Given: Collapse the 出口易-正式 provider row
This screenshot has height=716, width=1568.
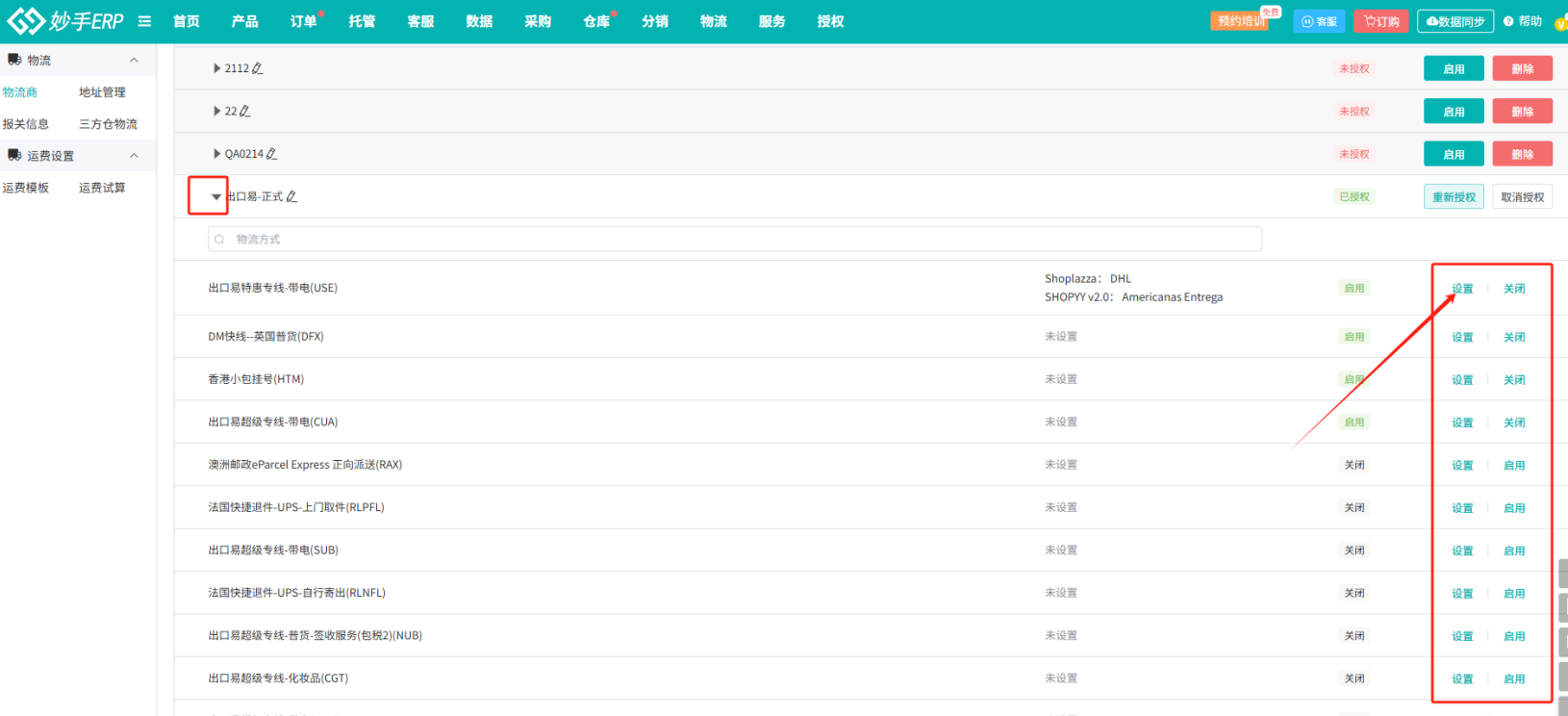Looking at the screenshot, I should coord(215,196).
